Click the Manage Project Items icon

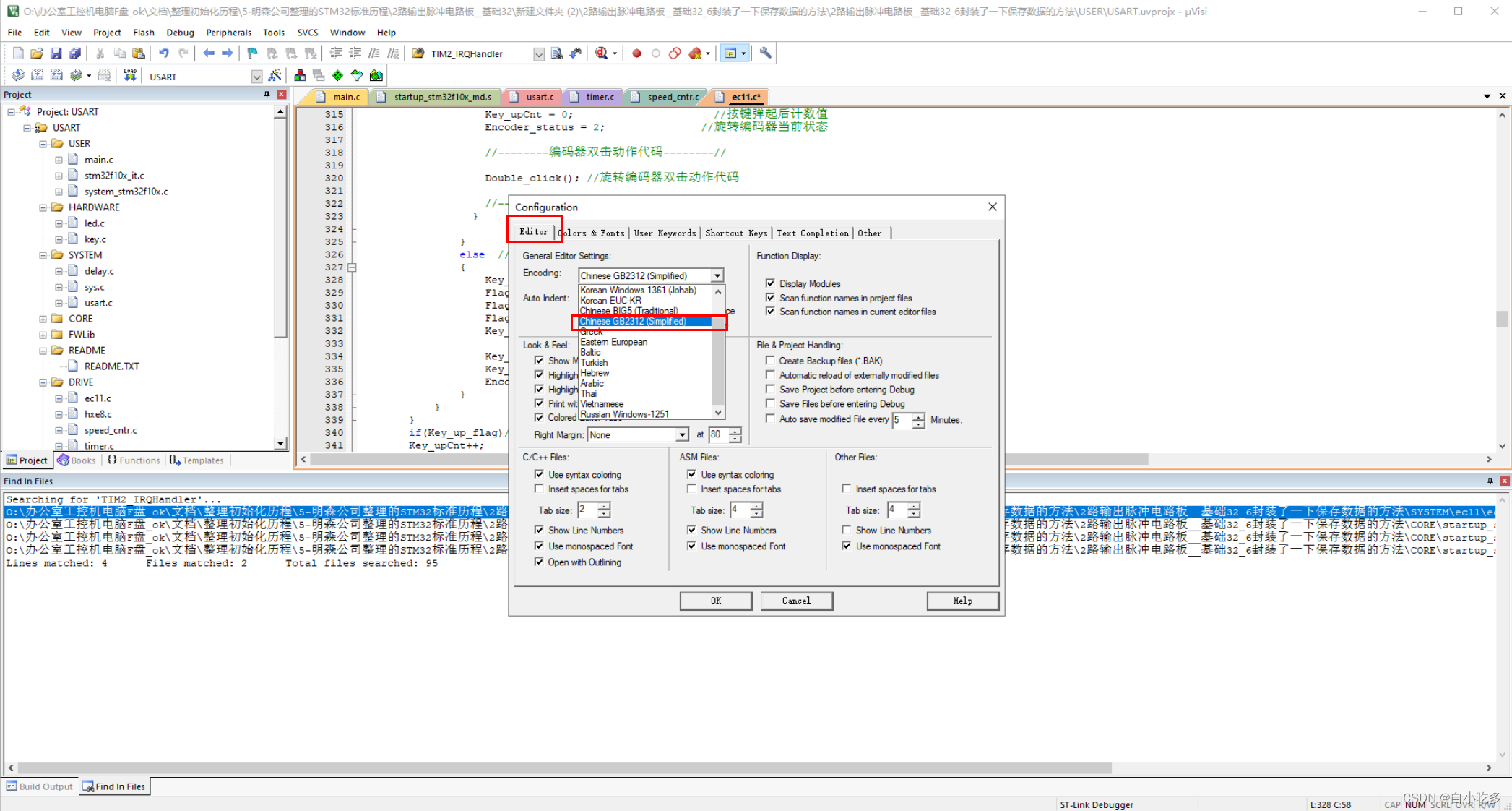(300, 76)
